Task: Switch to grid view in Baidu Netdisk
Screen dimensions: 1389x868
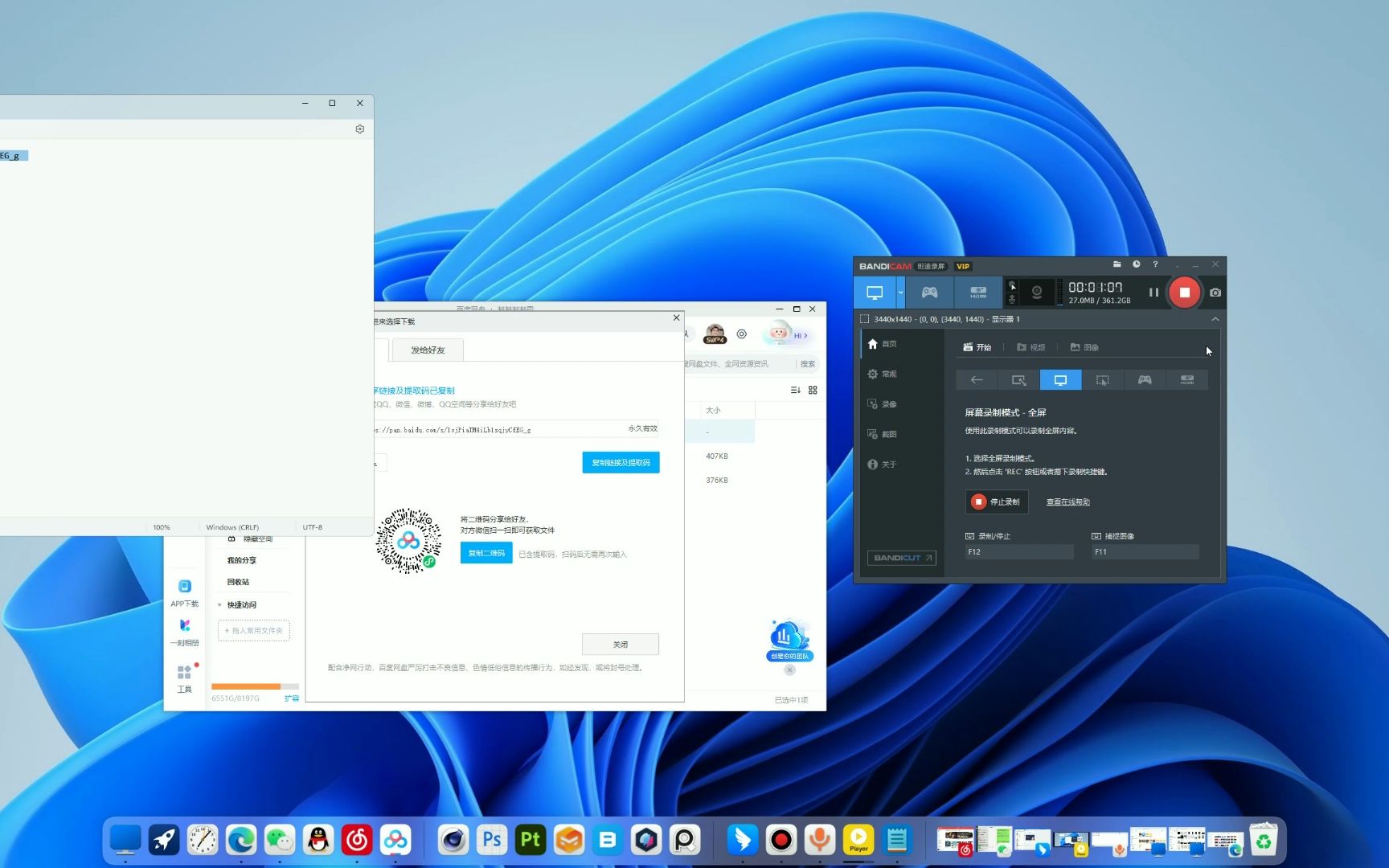Action: (813, 390)
